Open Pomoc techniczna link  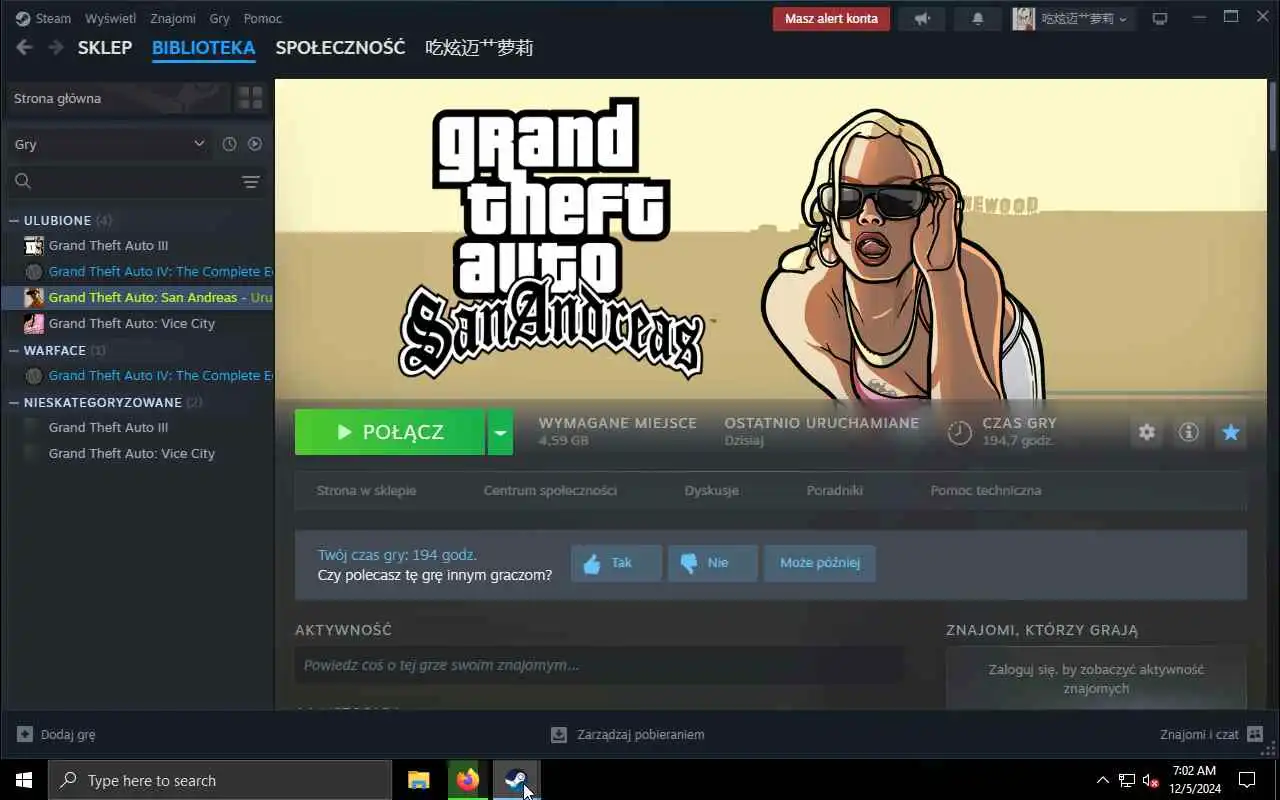(x=986, y=490)
